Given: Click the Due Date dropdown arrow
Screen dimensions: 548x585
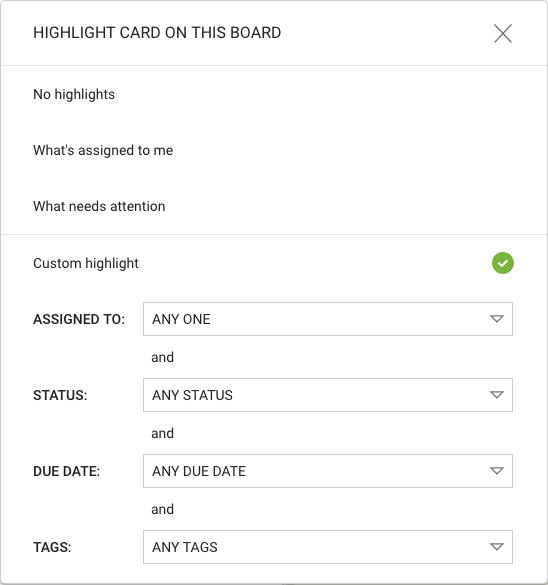Looking at the screenshot, I should pyautogui.click(x=497, y=471).
